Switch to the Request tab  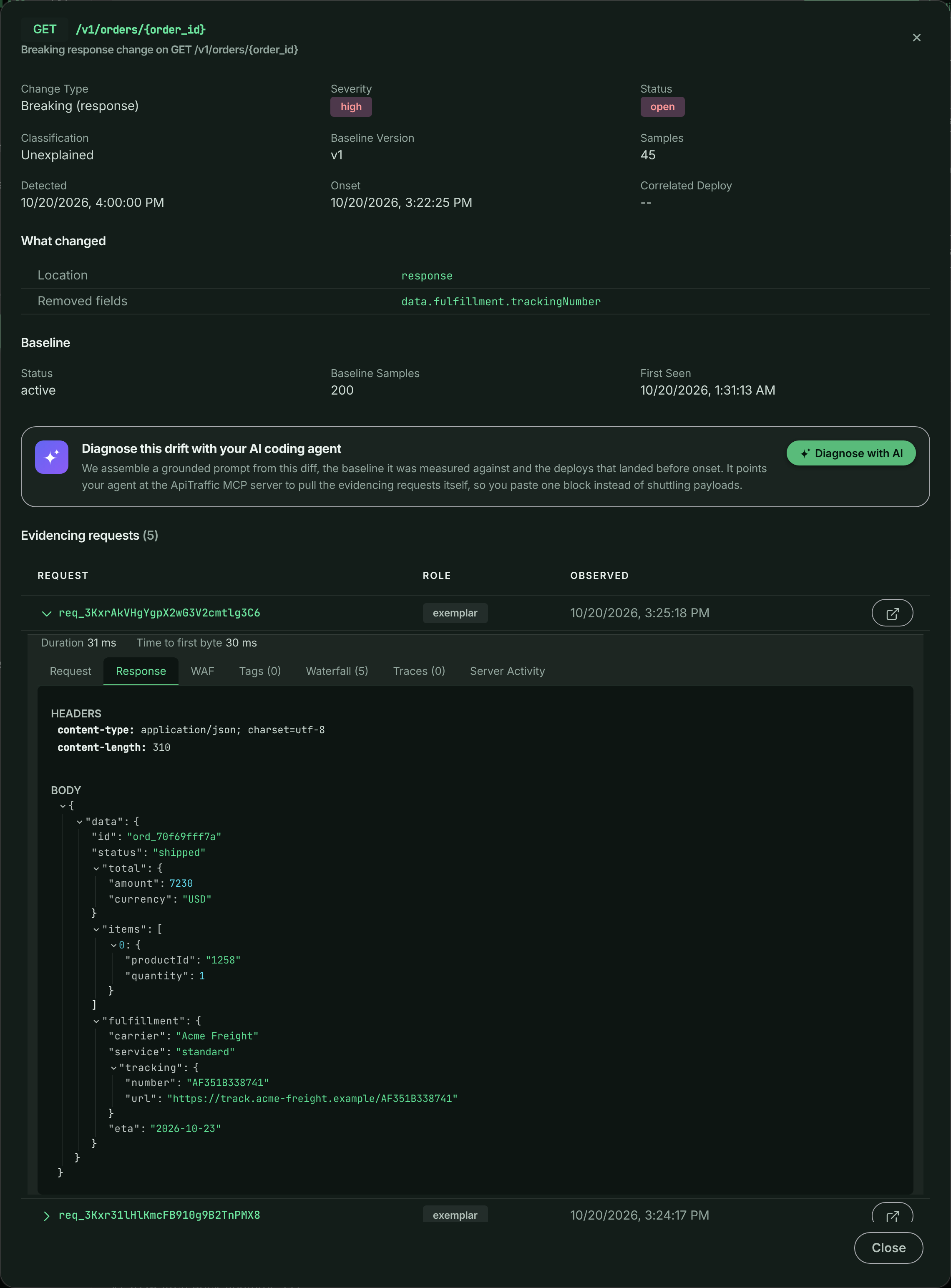click(70, 671)
